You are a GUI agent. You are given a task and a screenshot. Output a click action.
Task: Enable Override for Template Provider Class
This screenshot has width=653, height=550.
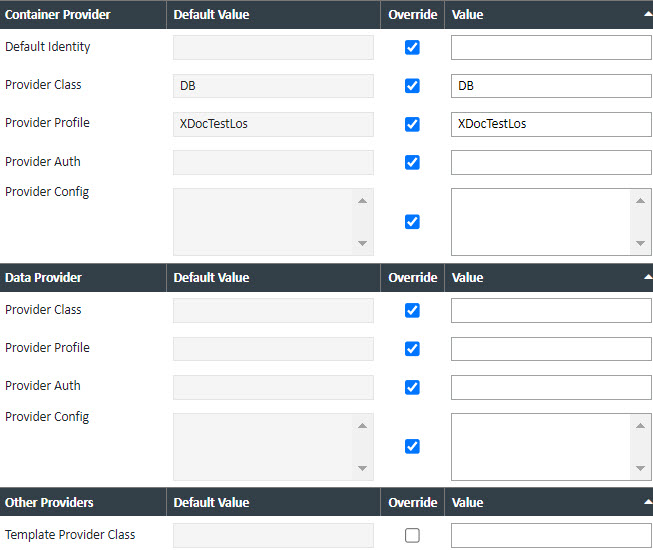tap(412, 535)
